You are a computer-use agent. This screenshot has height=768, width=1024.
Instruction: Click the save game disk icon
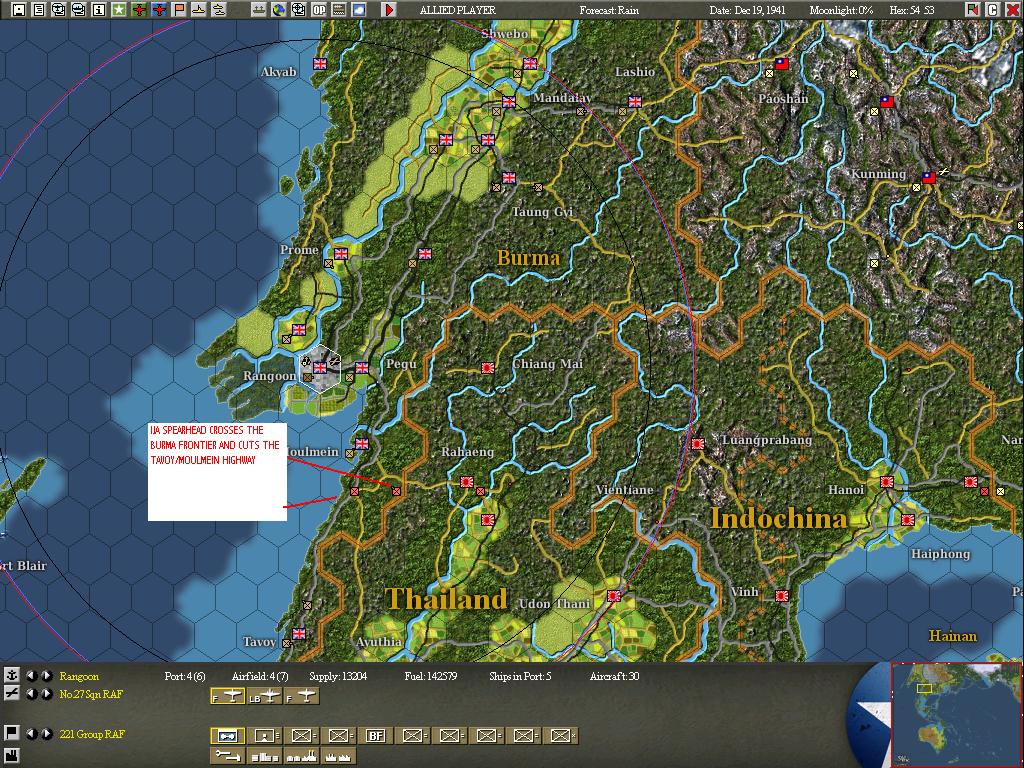18,10
